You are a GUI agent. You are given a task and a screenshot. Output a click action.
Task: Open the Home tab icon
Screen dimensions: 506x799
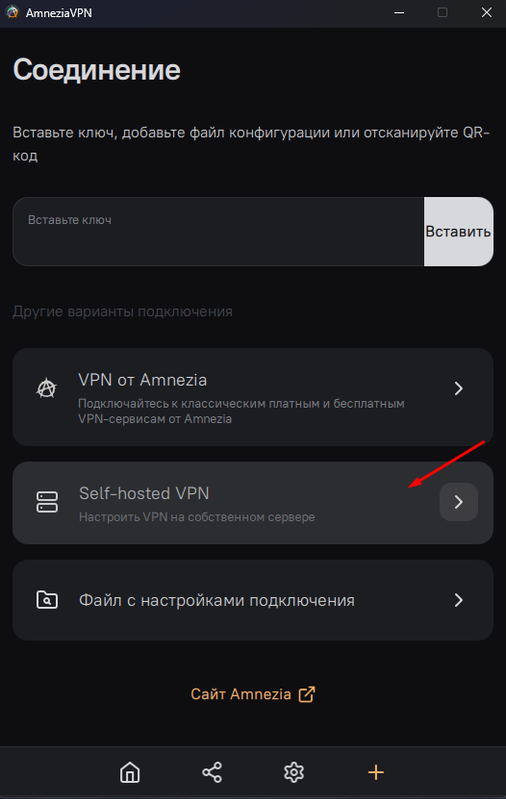[x=130, y=773]
